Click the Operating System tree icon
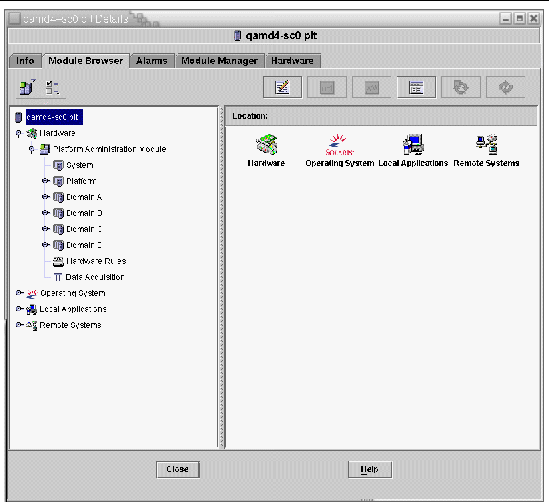Screen dimensions: 549x502 pyautogui.click(x=32, y=293)
